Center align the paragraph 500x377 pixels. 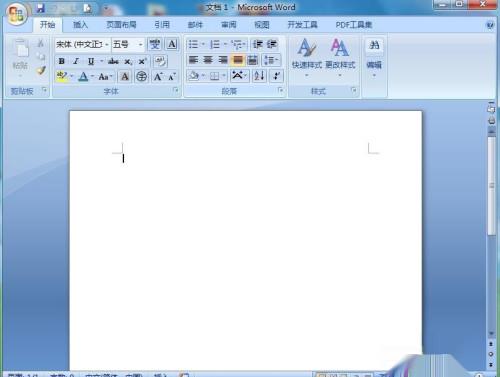pos(208,60)
